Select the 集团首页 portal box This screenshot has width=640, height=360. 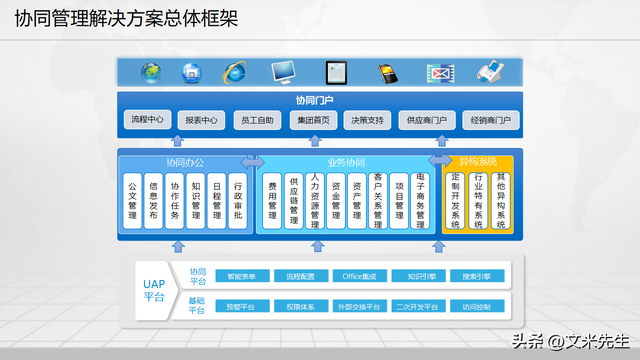point(313,120)
